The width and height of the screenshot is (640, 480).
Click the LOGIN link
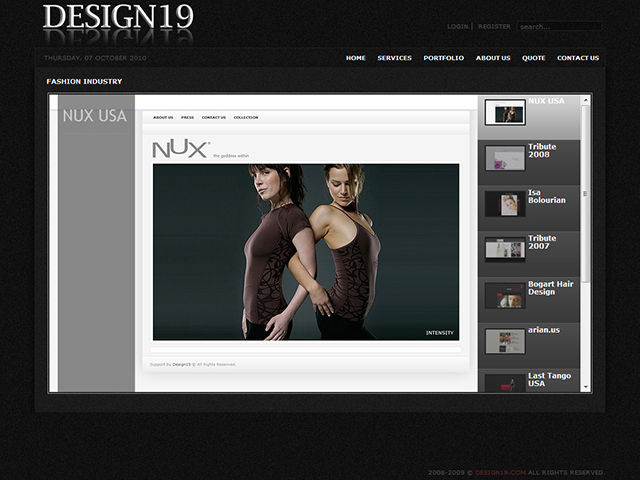point(457,27)
